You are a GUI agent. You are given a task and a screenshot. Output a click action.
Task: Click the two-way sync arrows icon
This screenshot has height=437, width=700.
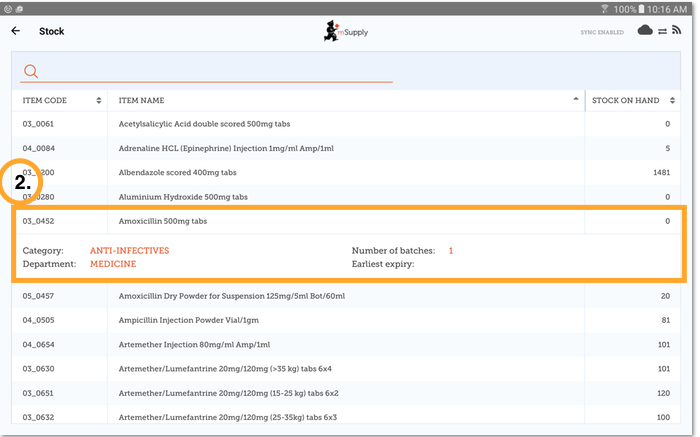(x=661, y=31)
